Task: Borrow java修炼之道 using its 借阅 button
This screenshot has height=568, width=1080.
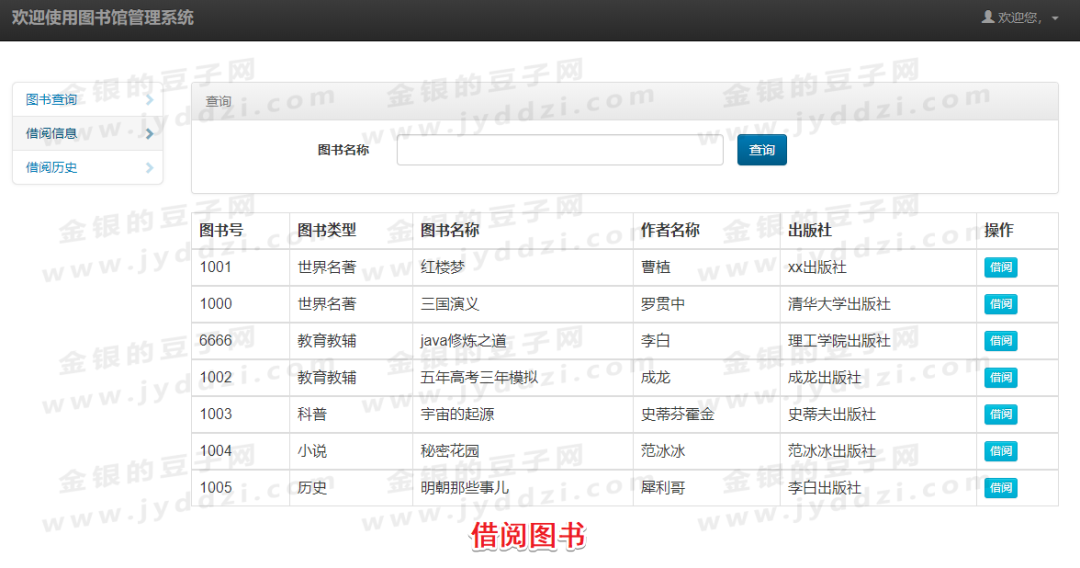Action: click(1000, 341)
